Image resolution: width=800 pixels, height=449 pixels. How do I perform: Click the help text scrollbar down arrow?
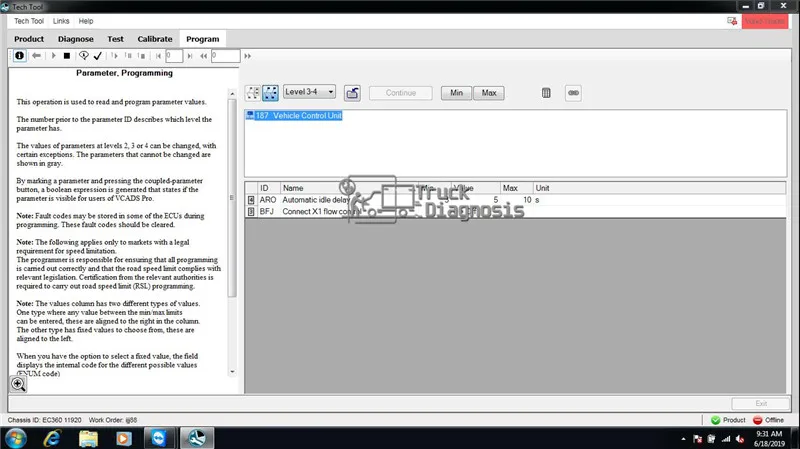tap(232, 372)
